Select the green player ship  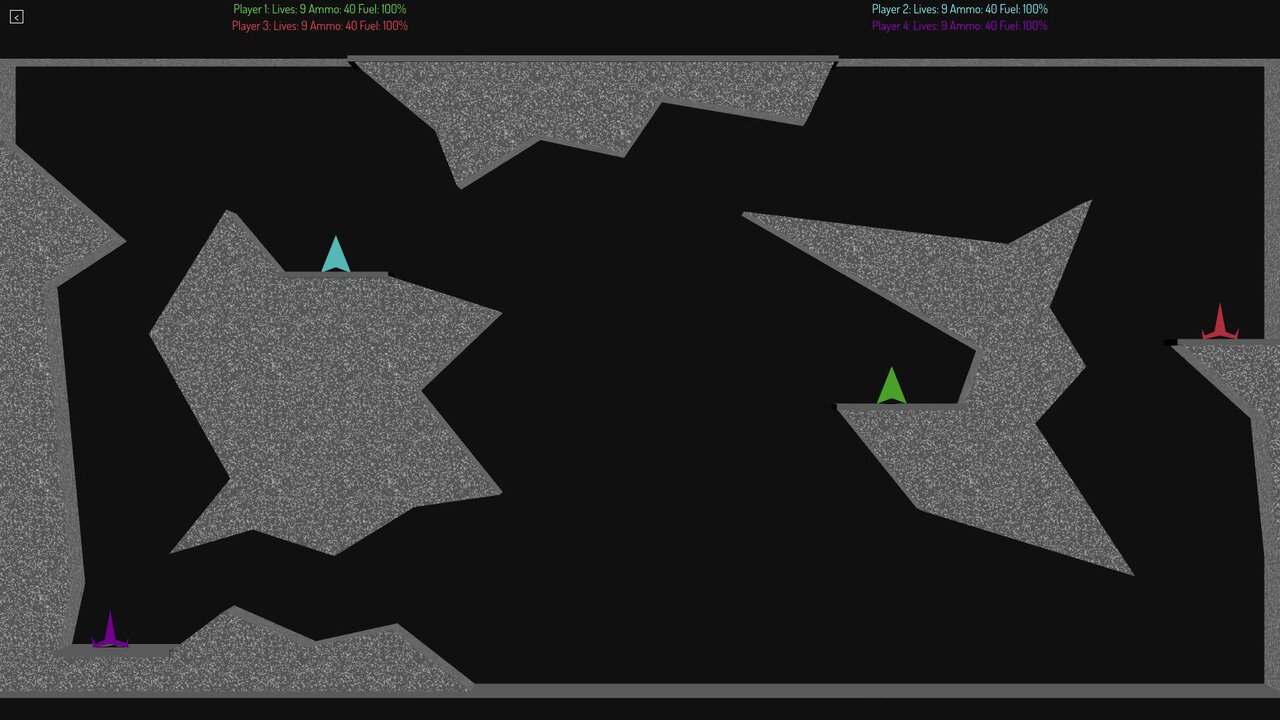click(x=891, y=388)
